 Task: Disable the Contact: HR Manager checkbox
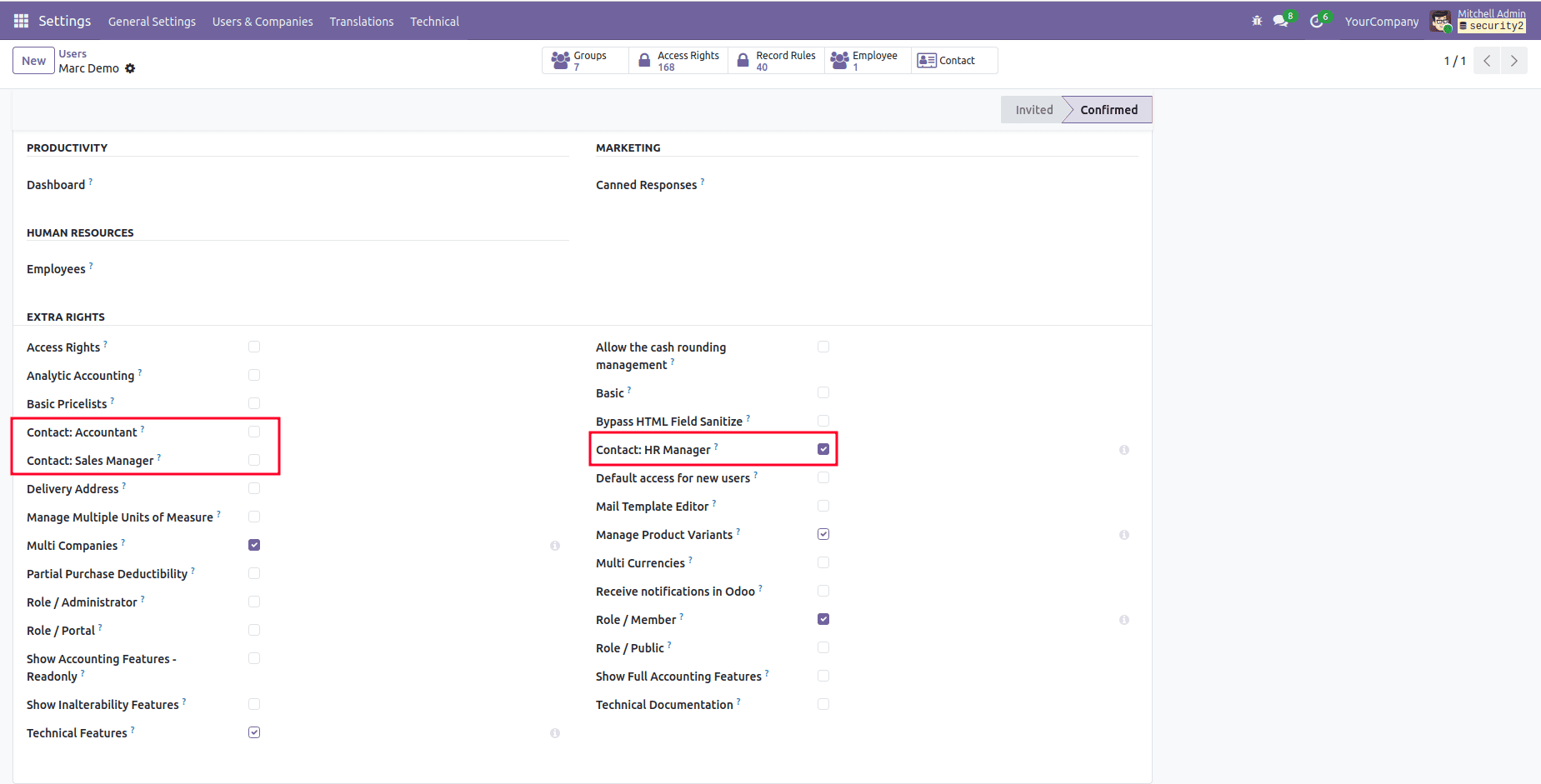tap(823, 448)
